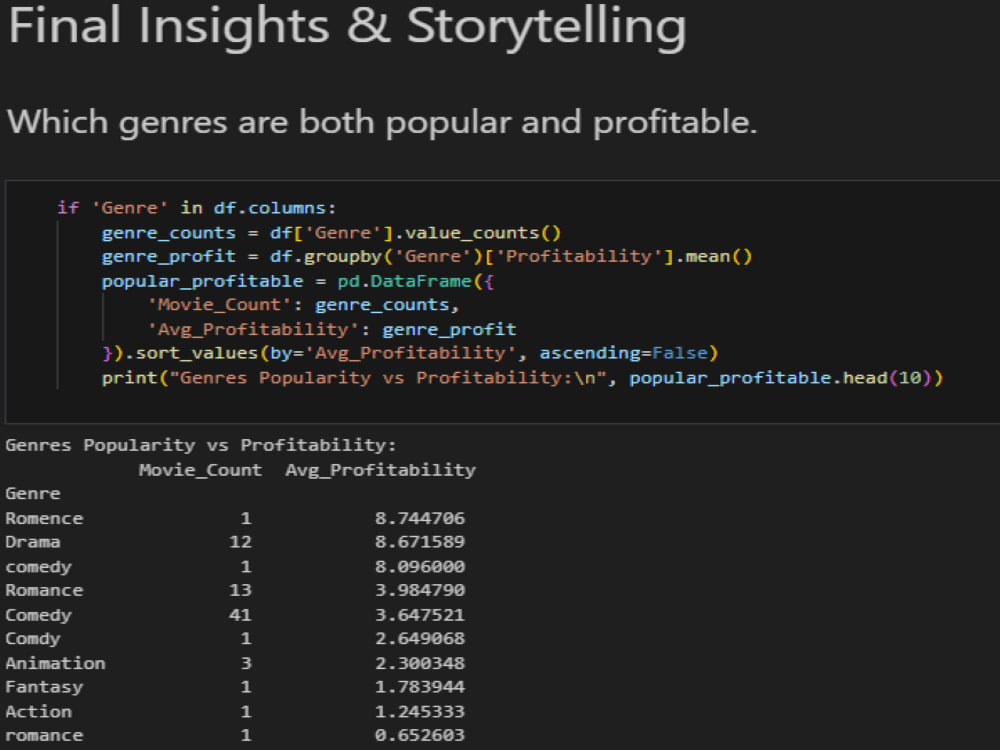Click the 'Animation' genre row label
The height and width of the screenshot is (750, 1000).
[55, 663]
